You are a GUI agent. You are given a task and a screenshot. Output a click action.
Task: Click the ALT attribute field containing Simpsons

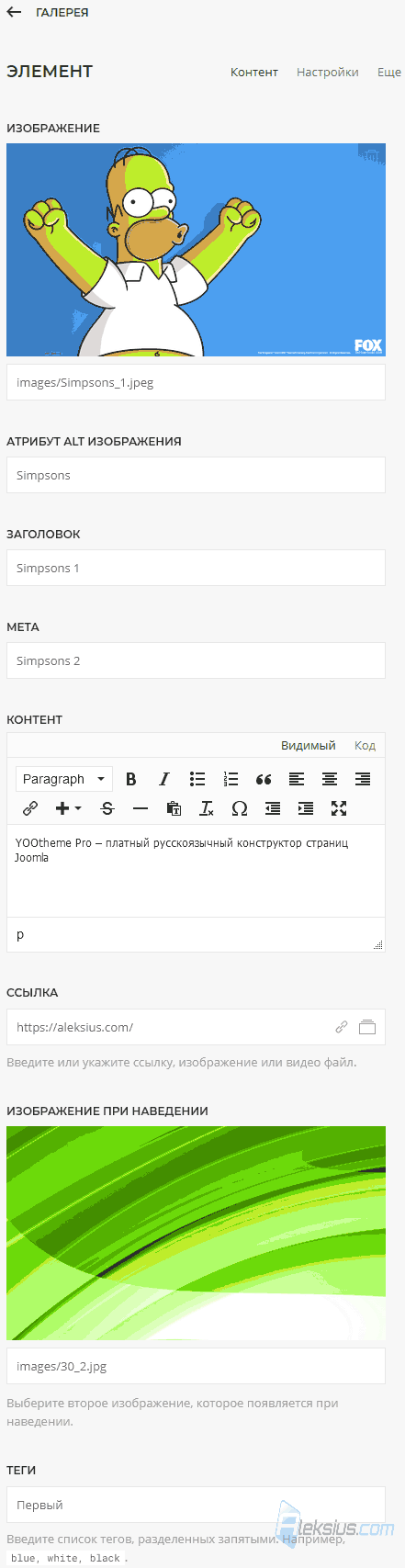click(x=196, y=476)
